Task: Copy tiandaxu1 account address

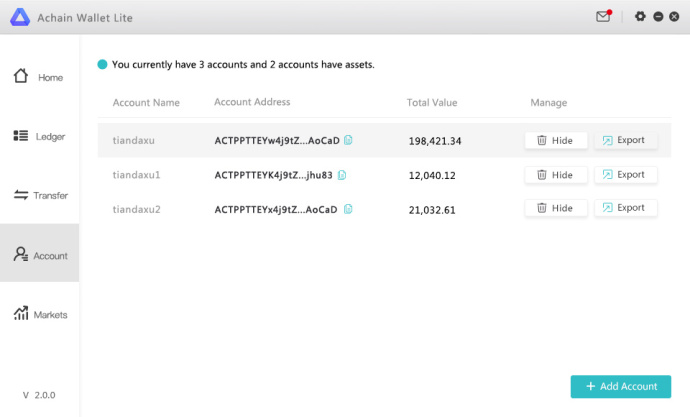Action: pyautogui.click(x=342, y=175)
